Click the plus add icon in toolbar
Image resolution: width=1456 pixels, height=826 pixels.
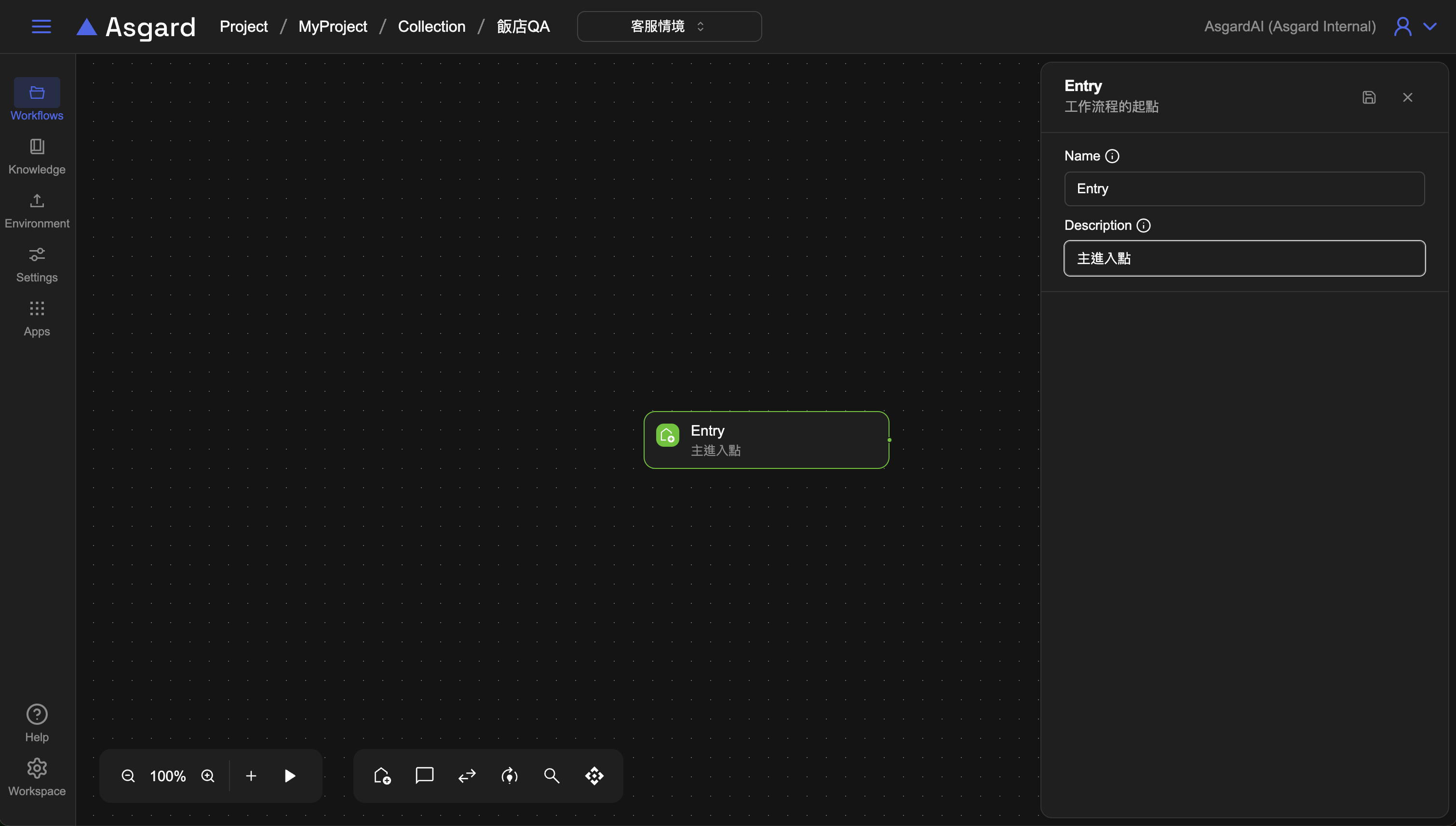pyautogui.click(x=251, y=775)
